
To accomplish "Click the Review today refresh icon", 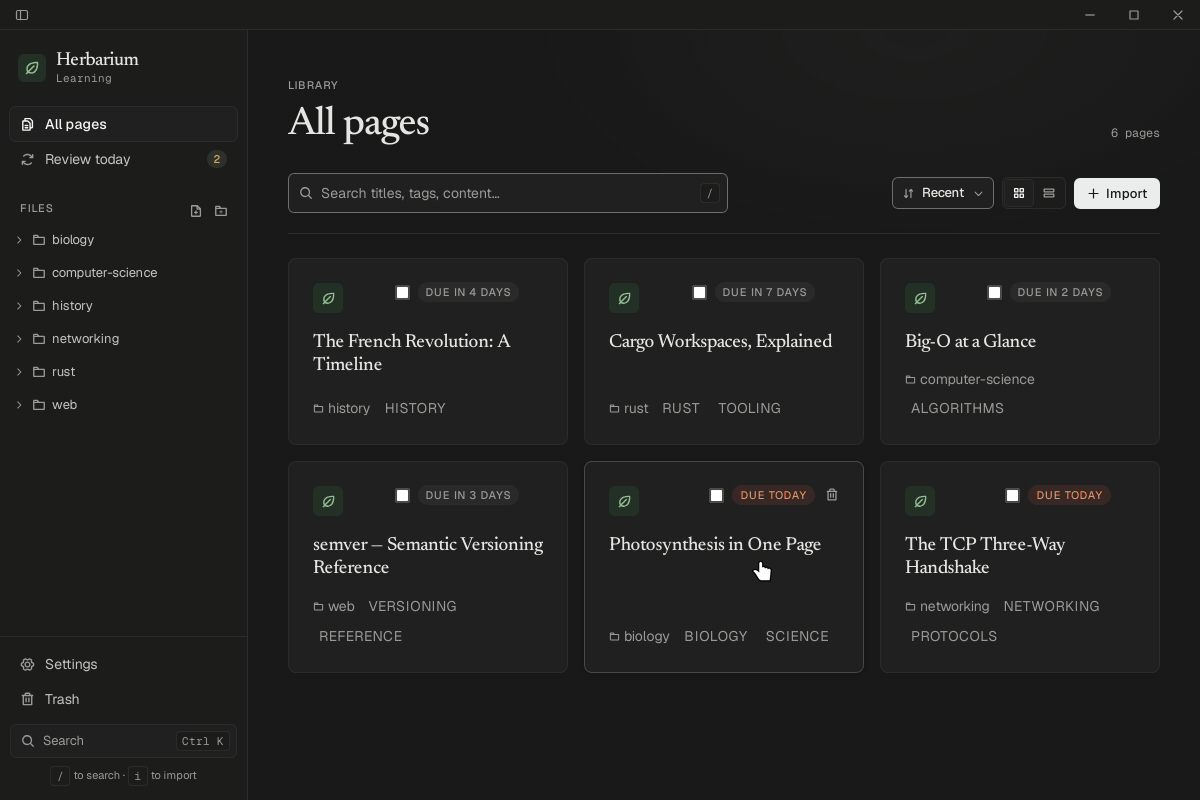I will [28, 159].
